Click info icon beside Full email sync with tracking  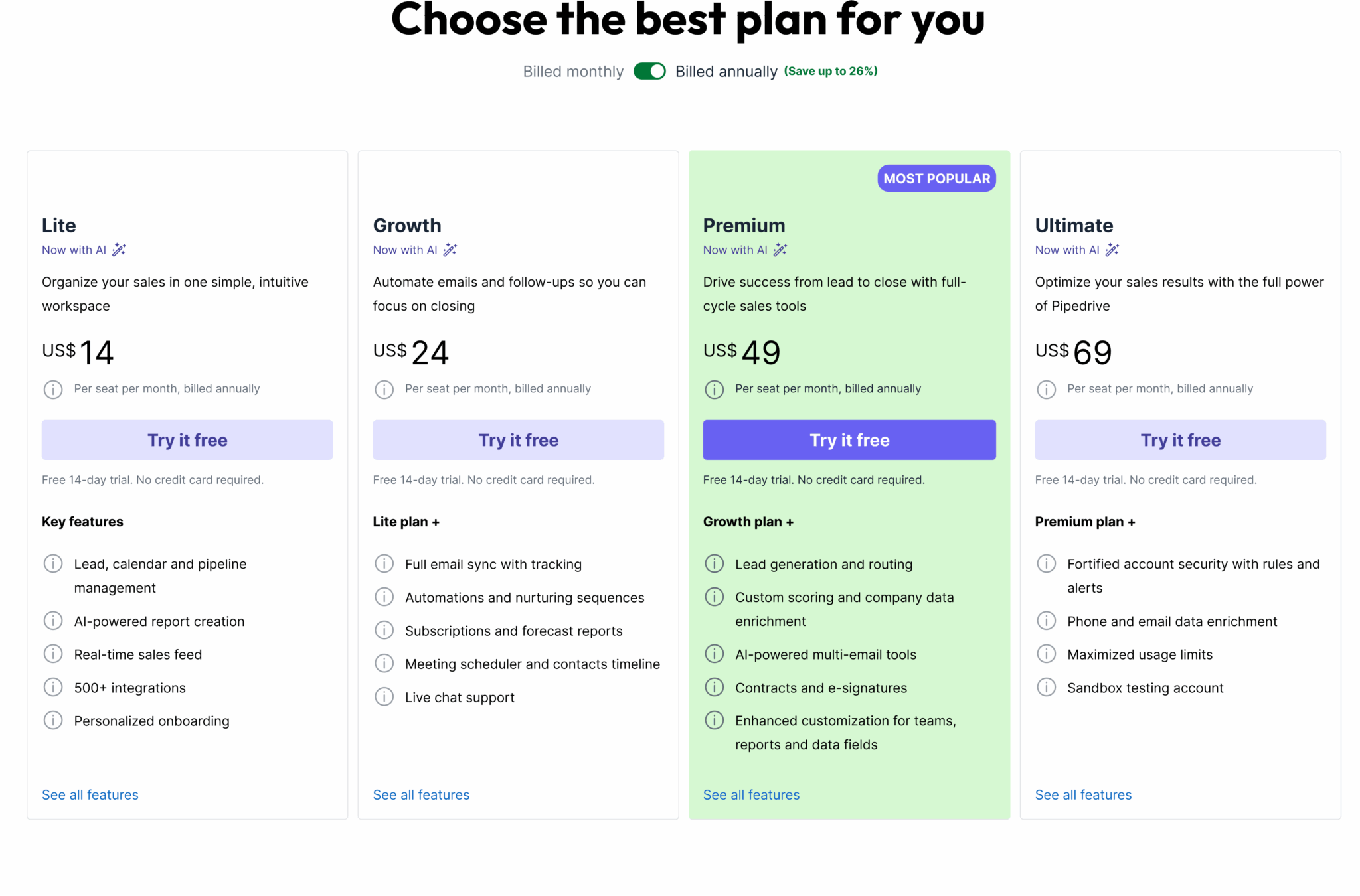click(x=384, y=564)
